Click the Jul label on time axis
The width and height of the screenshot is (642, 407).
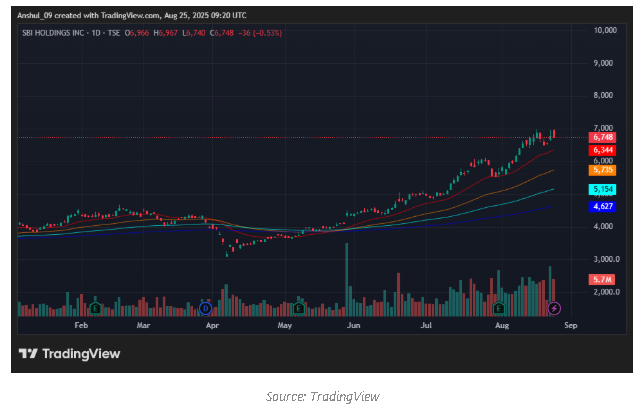426,326
